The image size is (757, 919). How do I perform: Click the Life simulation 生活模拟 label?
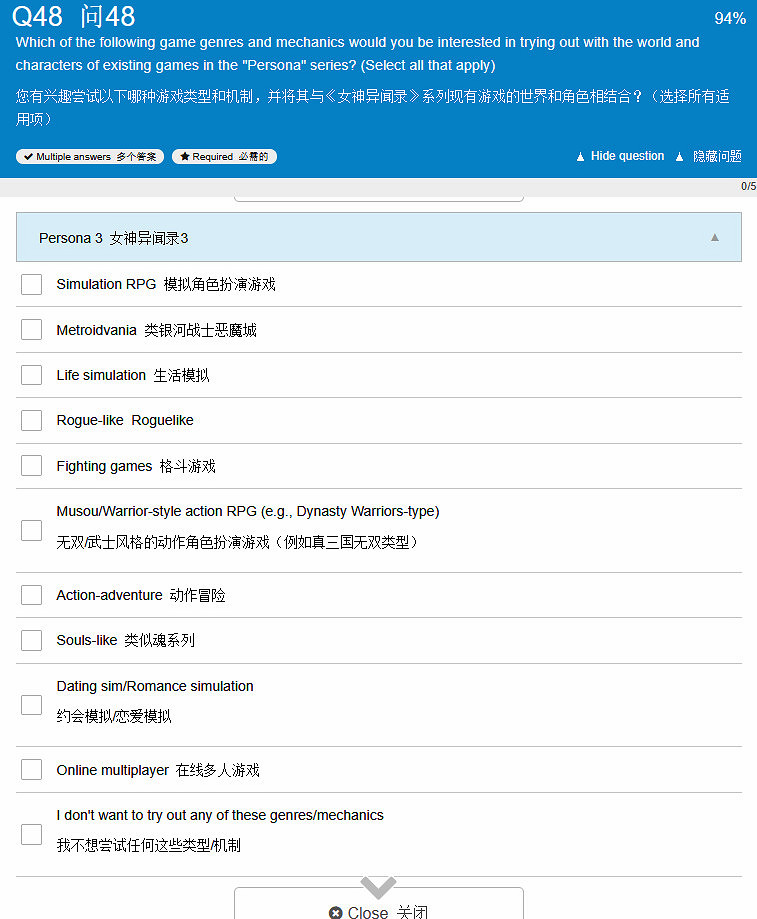(133, 375)
